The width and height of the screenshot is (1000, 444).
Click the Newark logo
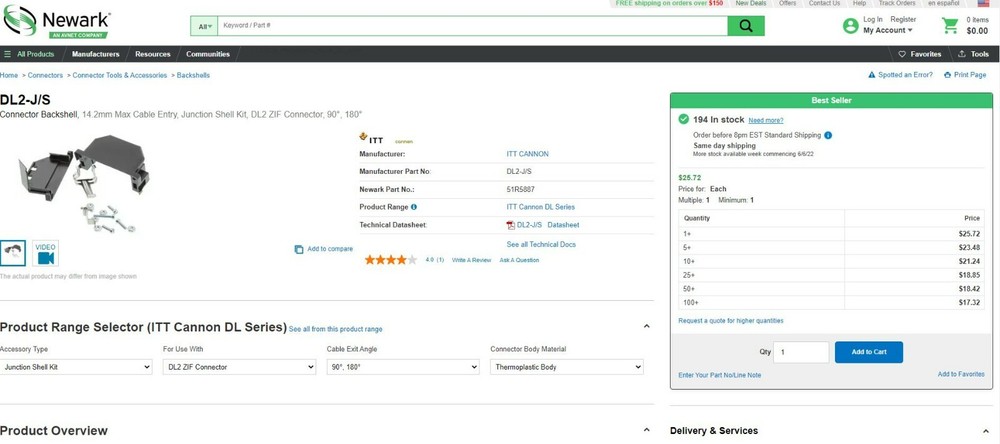(x=56, y=22)
